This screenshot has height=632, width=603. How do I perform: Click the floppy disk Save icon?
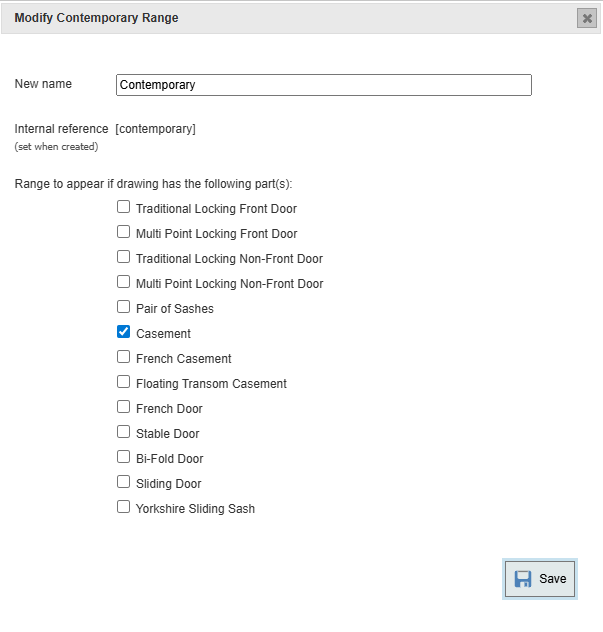tap(523, 579)
